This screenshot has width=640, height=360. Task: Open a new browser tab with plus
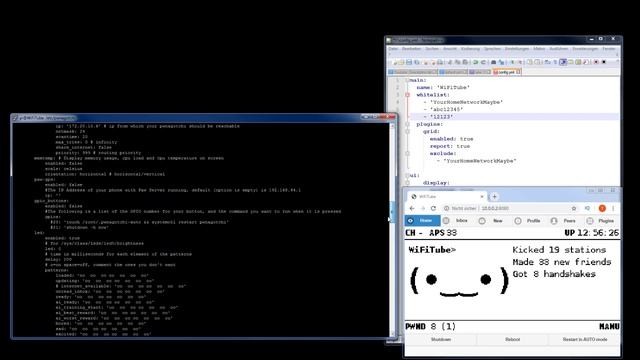(495, 197)
